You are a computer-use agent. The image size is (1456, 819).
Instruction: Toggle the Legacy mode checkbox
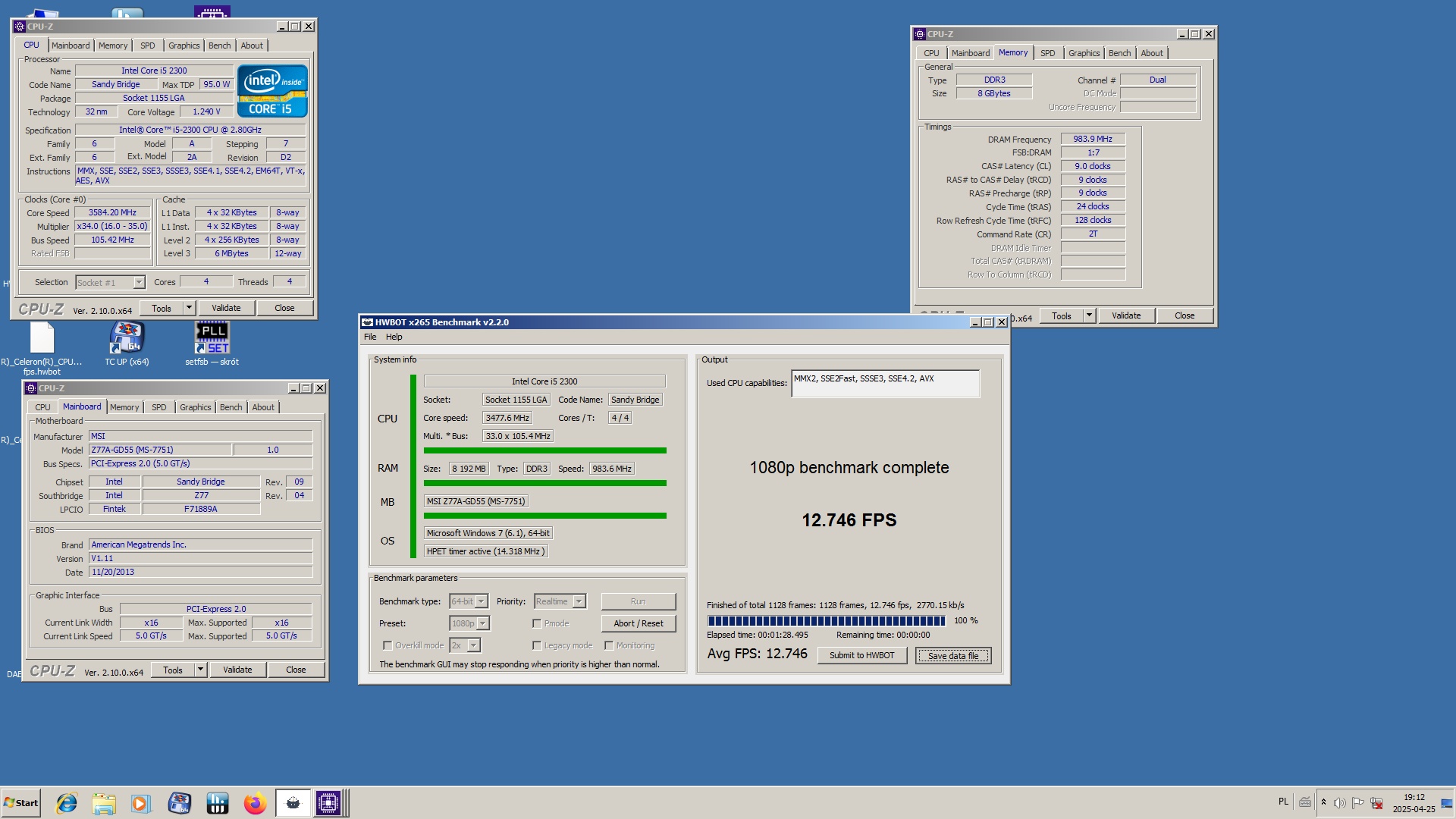[x=537, y=645]
